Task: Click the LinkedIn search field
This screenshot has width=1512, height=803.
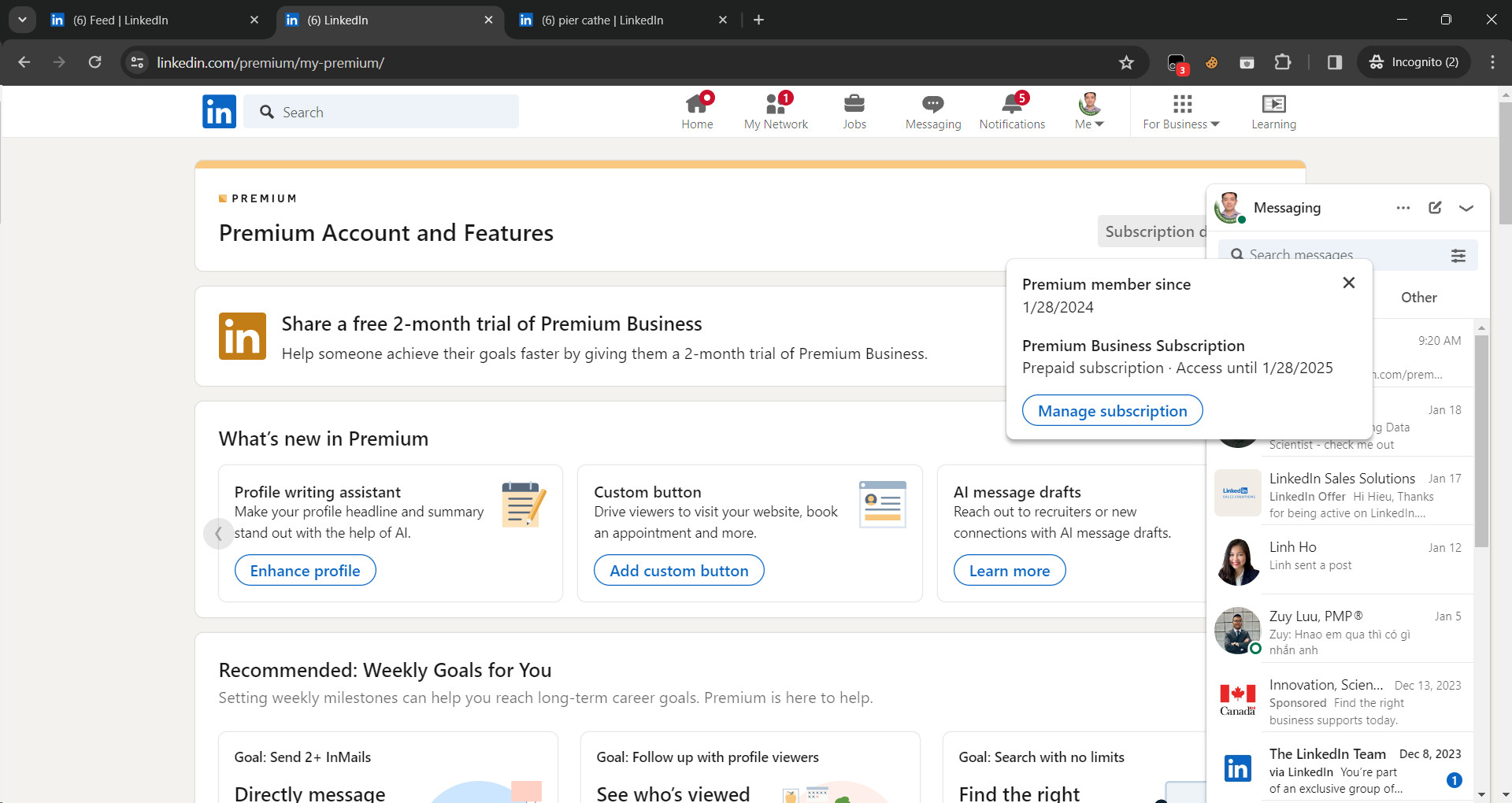Action: tap(381, 112)
